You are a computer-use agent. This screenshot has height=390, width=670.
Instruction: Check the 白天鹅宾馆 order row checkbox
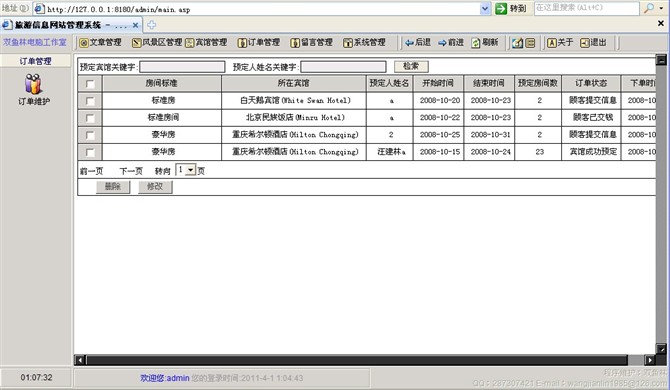(x=90, y=101)
